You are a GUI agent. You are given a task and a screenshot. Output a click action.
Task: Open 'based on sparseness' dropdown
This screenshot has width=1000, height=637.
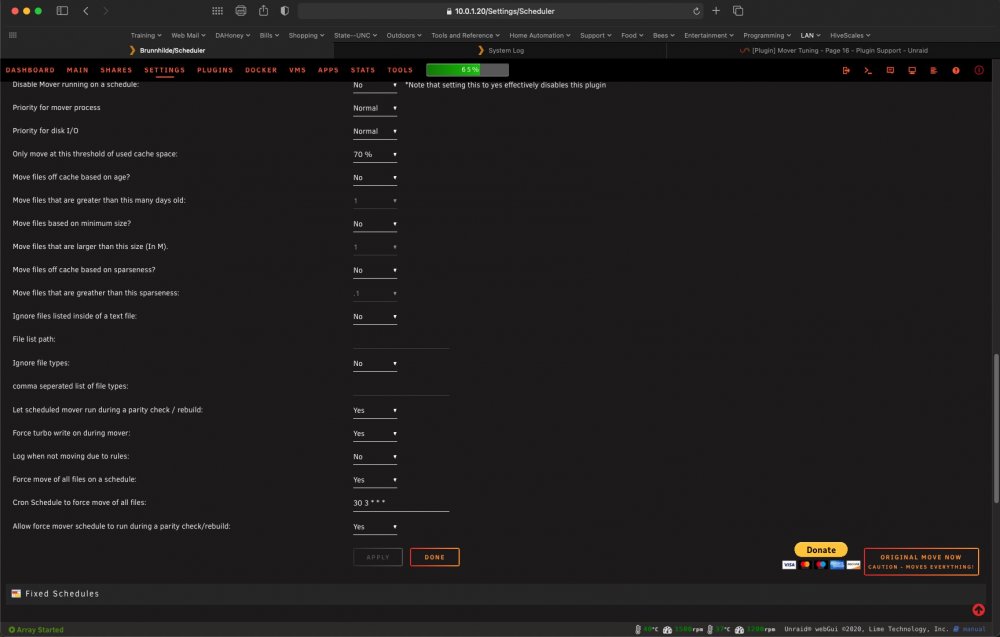(375, 270)
